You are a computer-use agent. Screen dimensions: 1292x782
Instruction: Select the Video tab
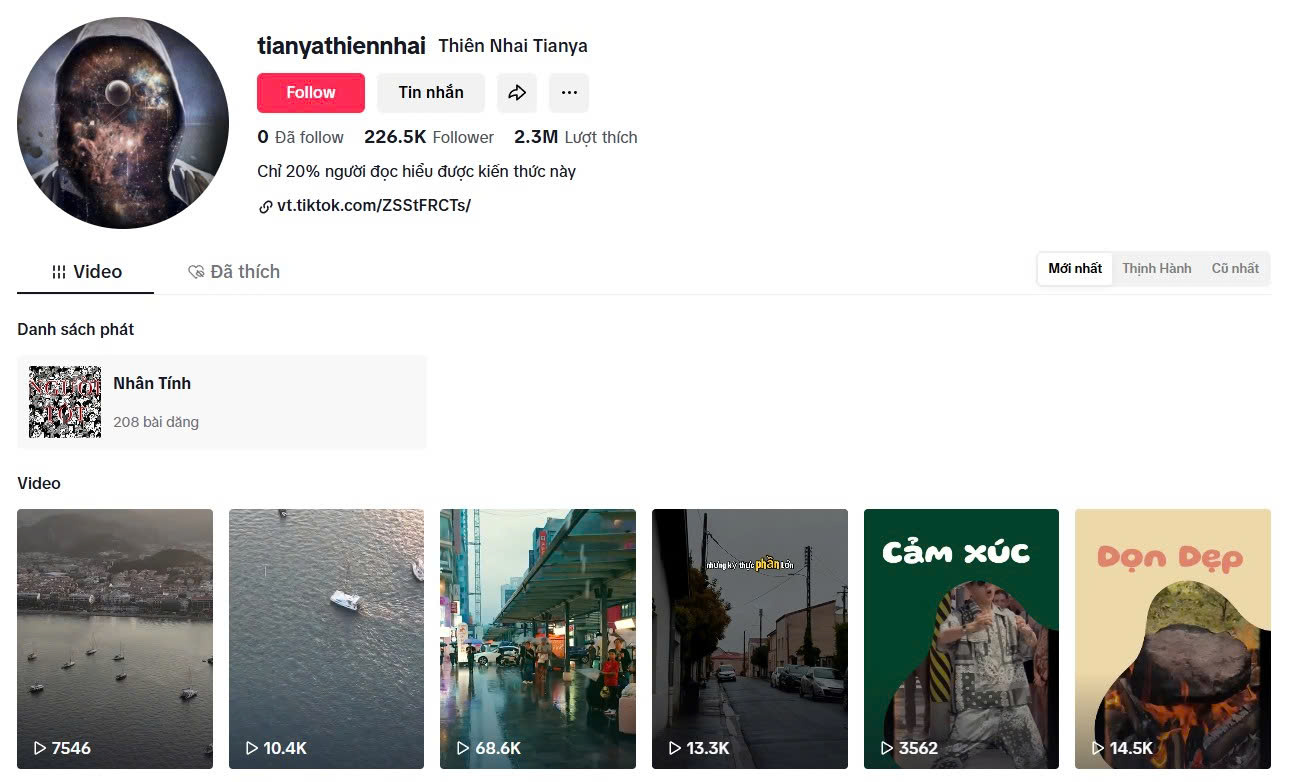(x=86, y=272)
